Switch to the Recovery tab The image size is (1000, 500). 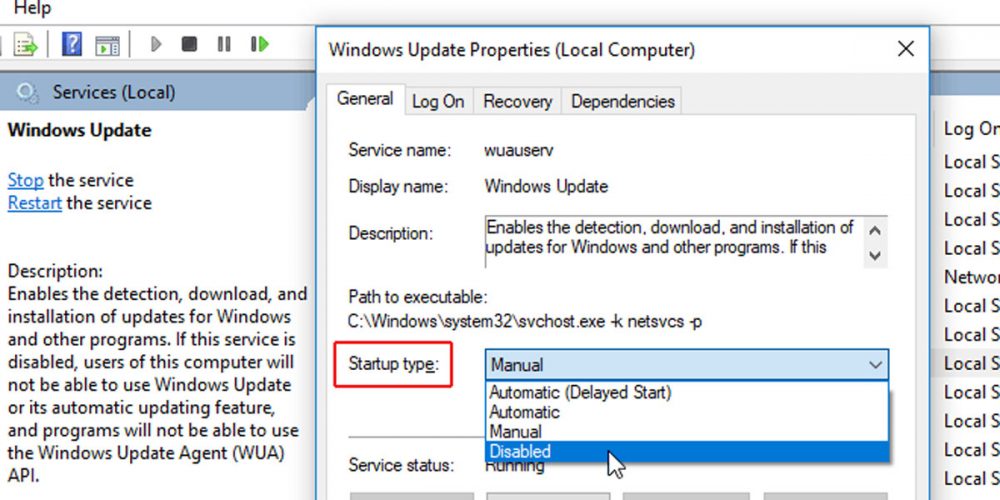[x=517, y=101]
